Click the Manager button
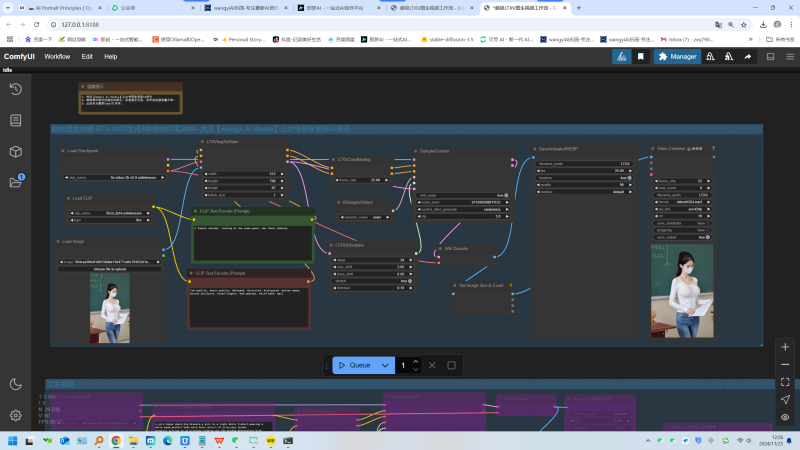The width and height of the screenshot is (800, 450). 677,57
